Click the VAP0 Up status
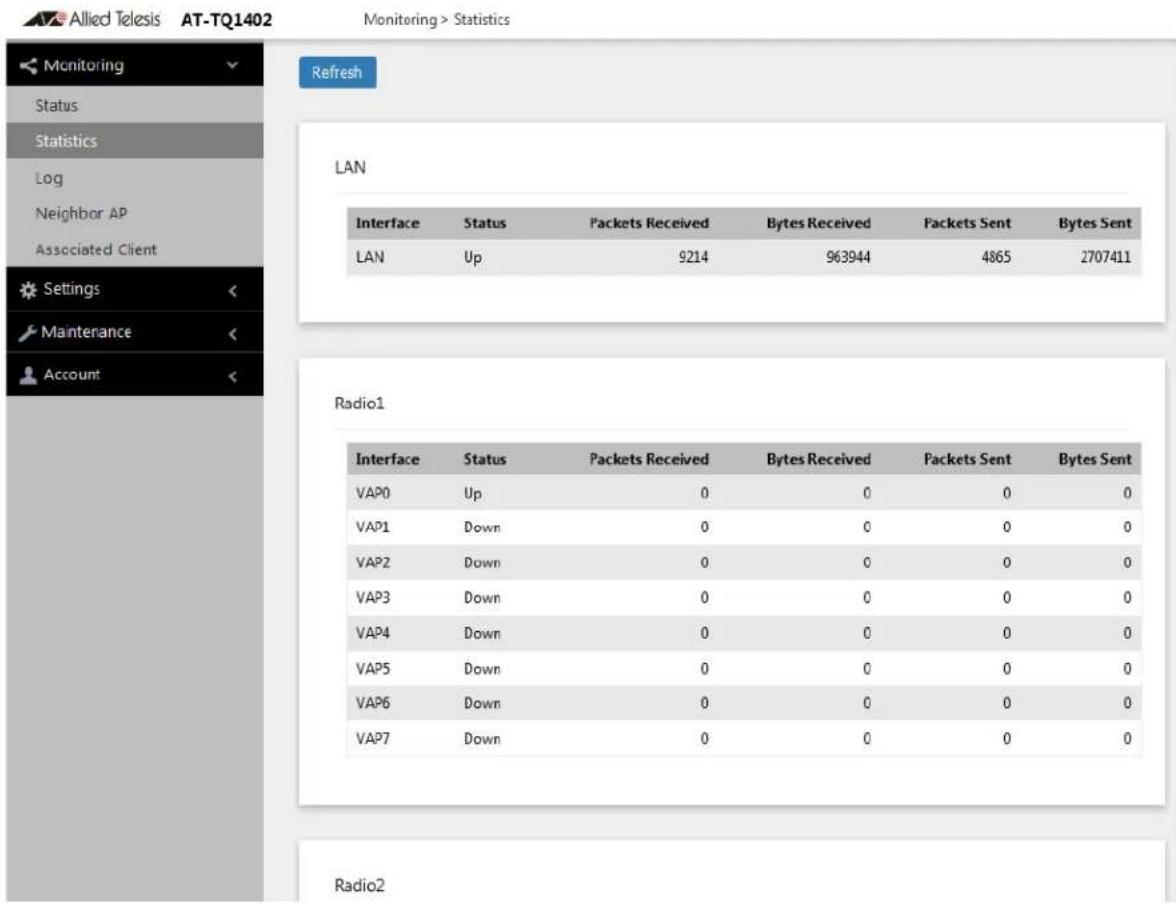The height and width of the screenshot is (904, 1176). 472,493
